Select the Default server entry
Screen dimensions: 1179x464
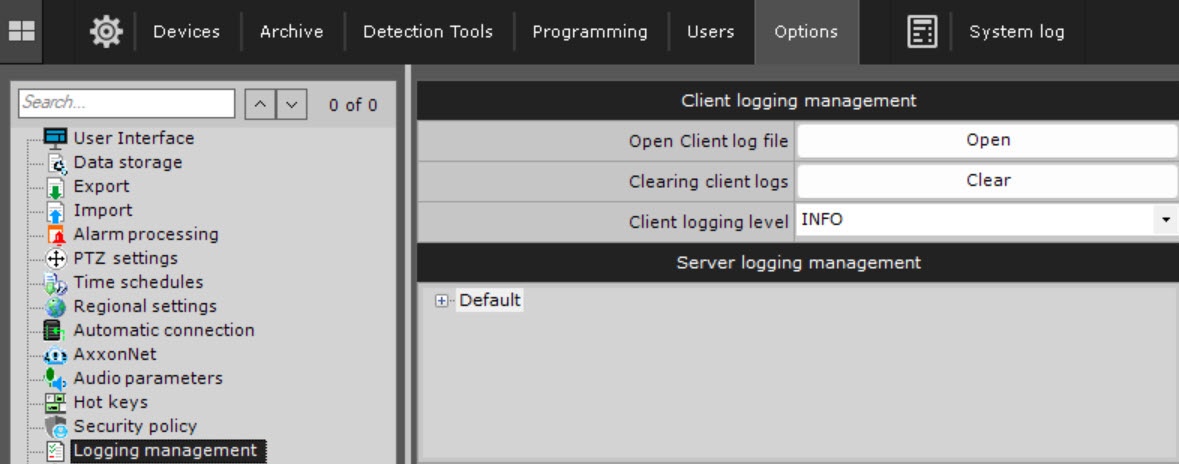[x=489, y=300]
